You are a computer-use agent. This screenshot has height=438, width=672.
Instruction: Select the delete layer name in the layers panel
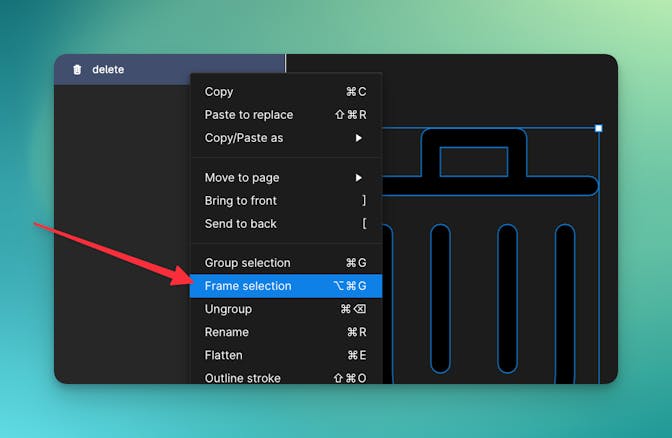point(108,70)
